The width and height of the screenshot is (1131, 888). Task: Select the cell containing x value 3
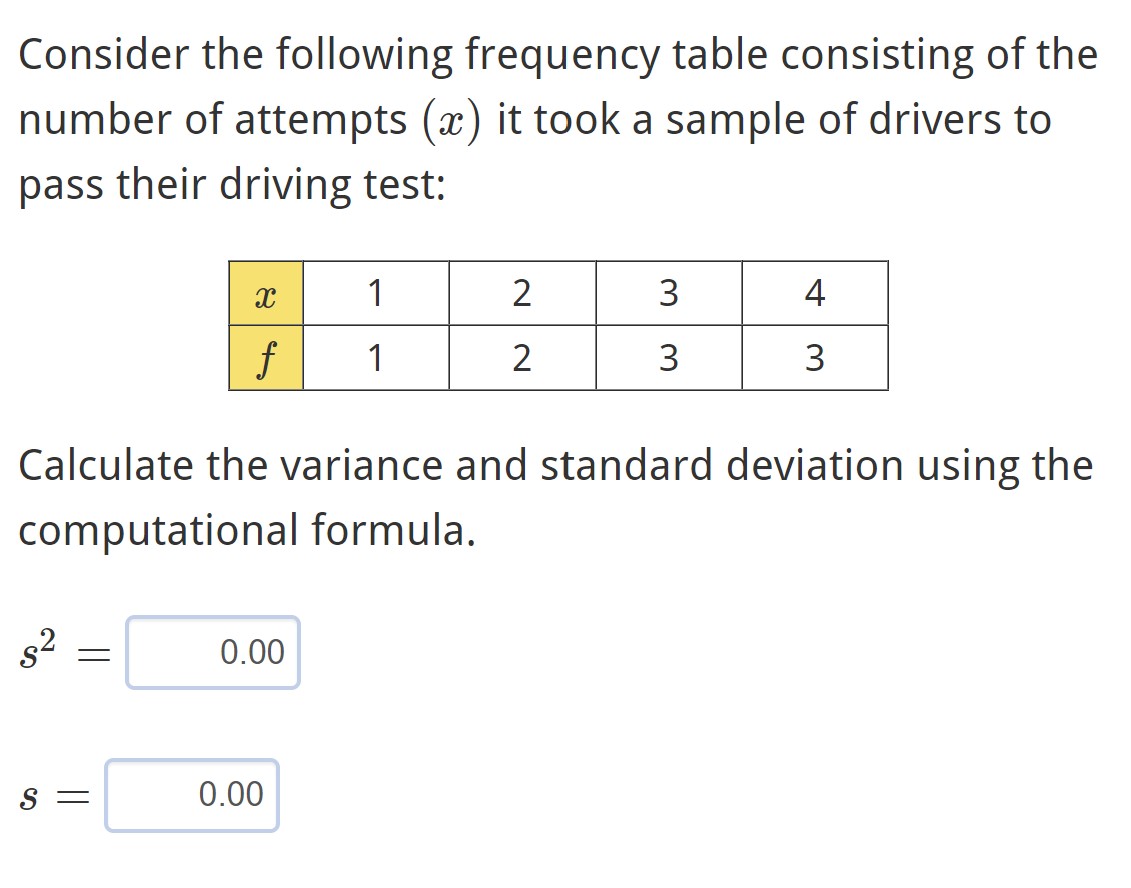[x=668, y=292]
